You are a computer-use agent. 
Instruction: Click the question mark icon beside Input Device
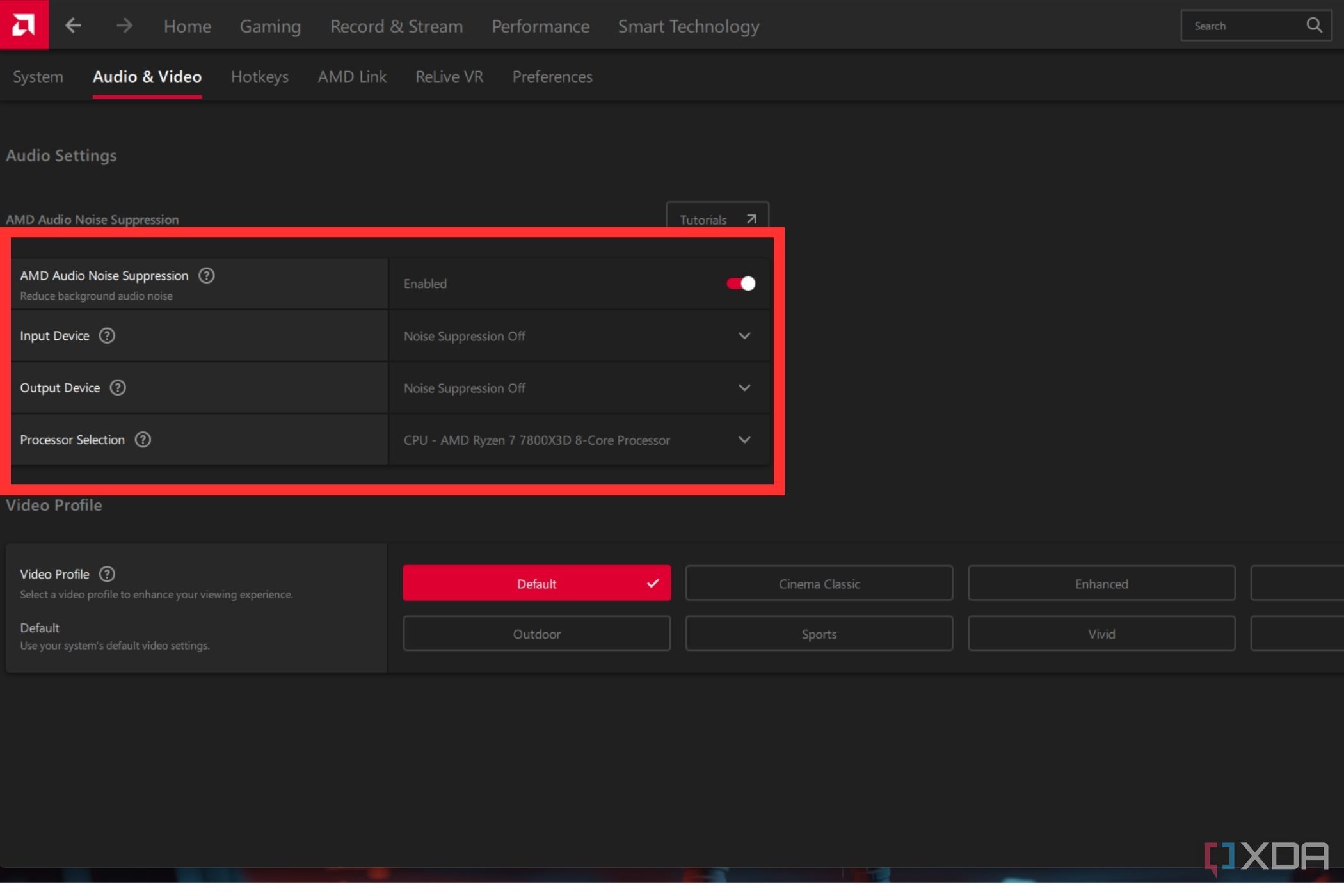tap(107, 335)
